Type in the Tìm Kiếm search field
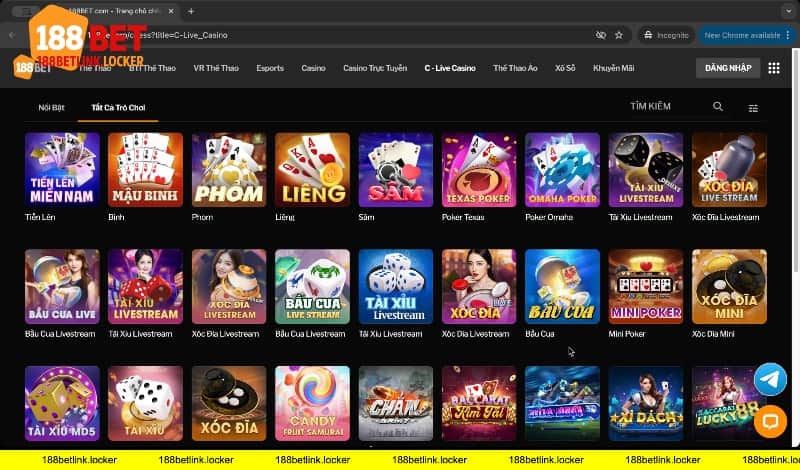The width and height of the screenshot is (800, 470). [665, 106]
